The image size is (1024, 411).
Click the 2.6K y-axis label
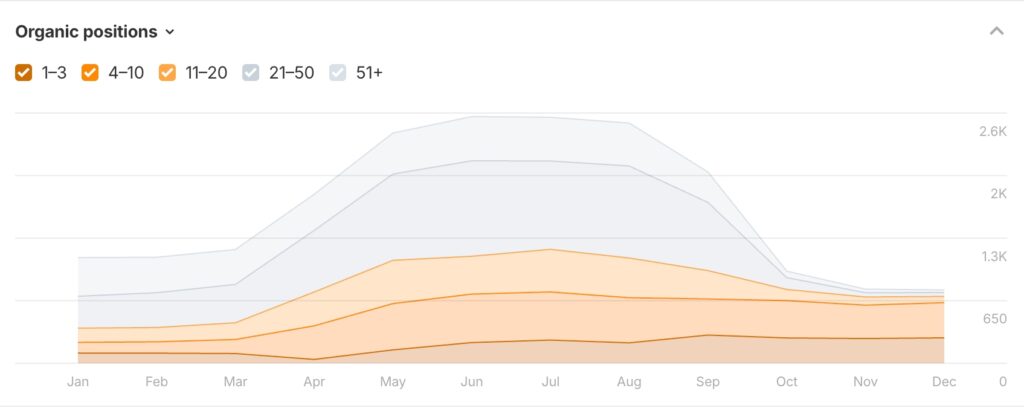coord(992,132)
